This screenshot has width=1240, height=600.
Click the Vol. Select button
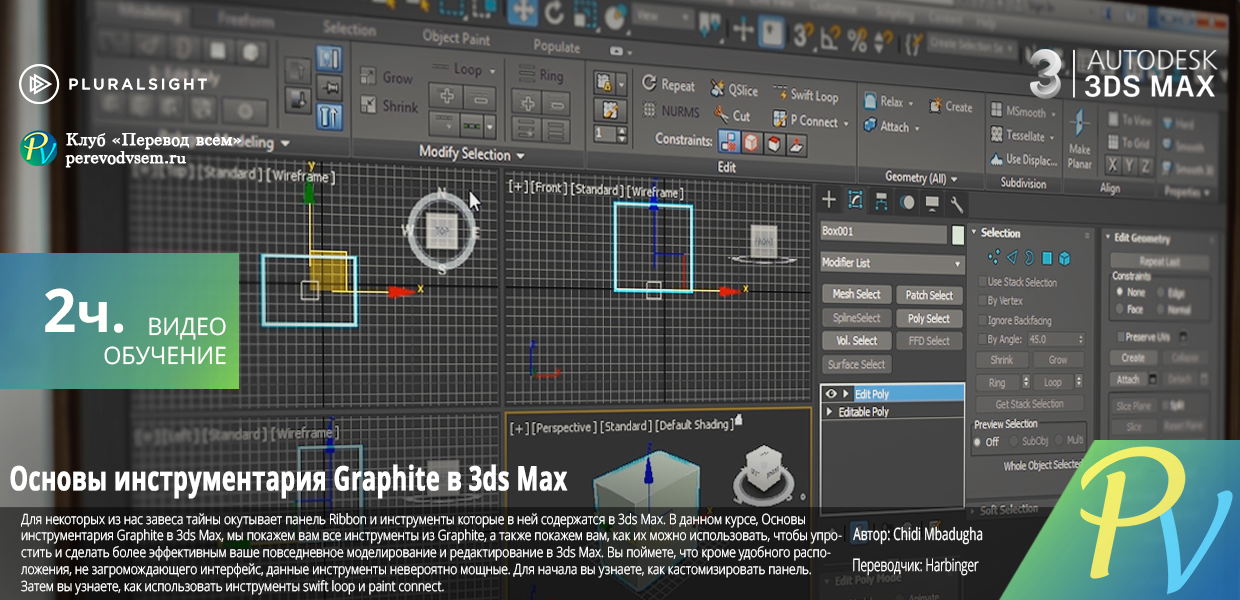pyautogui.click(x=856, y=340)
